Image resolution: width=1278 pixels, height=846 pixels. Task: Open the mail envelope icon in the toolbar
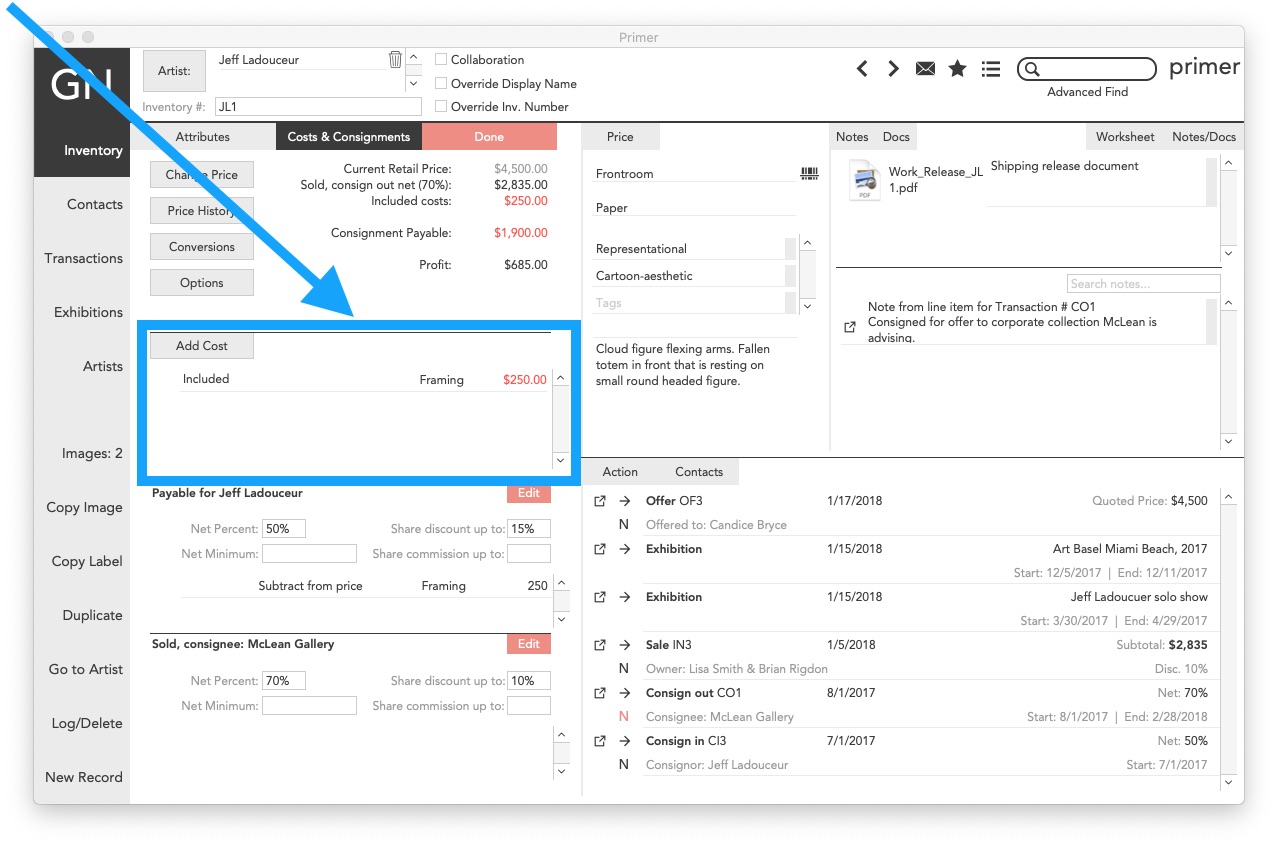point(924,68)
